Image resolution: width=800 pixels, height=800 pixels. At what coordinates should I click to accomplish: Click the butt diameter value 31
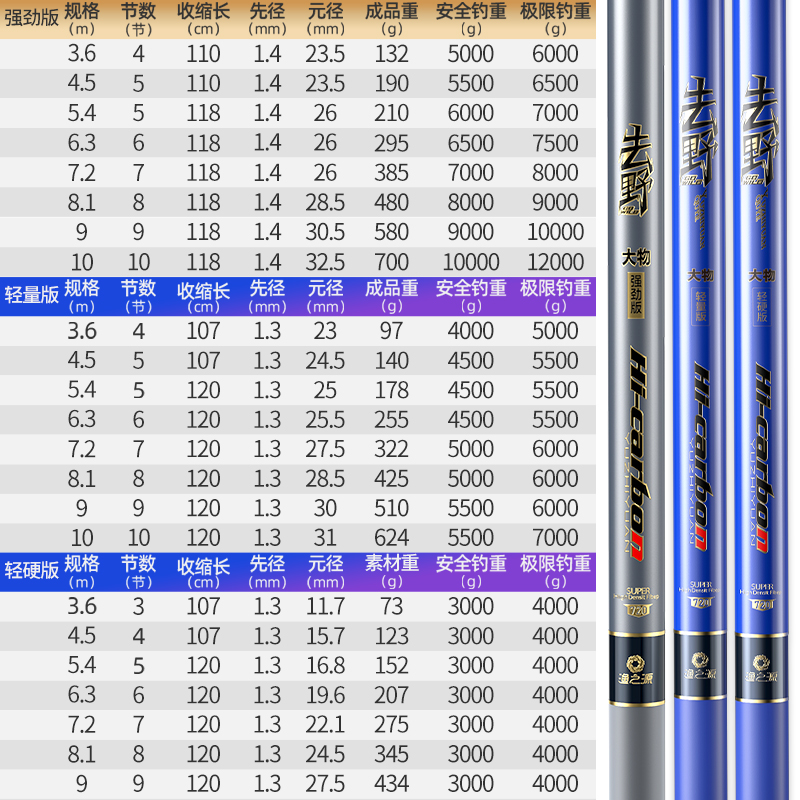click(x=325, y=538)
